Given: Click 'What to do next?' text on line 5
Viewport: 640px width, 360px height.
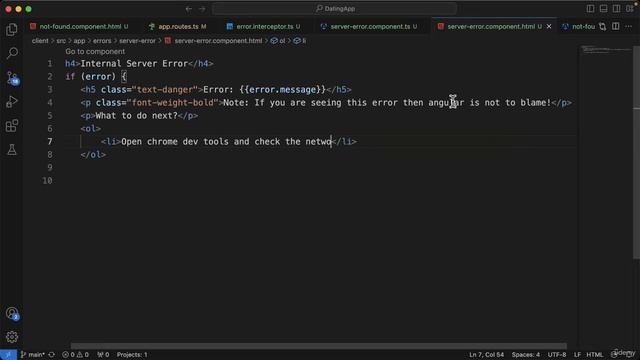Looking at the screenshot, I should tap(137, 116).
